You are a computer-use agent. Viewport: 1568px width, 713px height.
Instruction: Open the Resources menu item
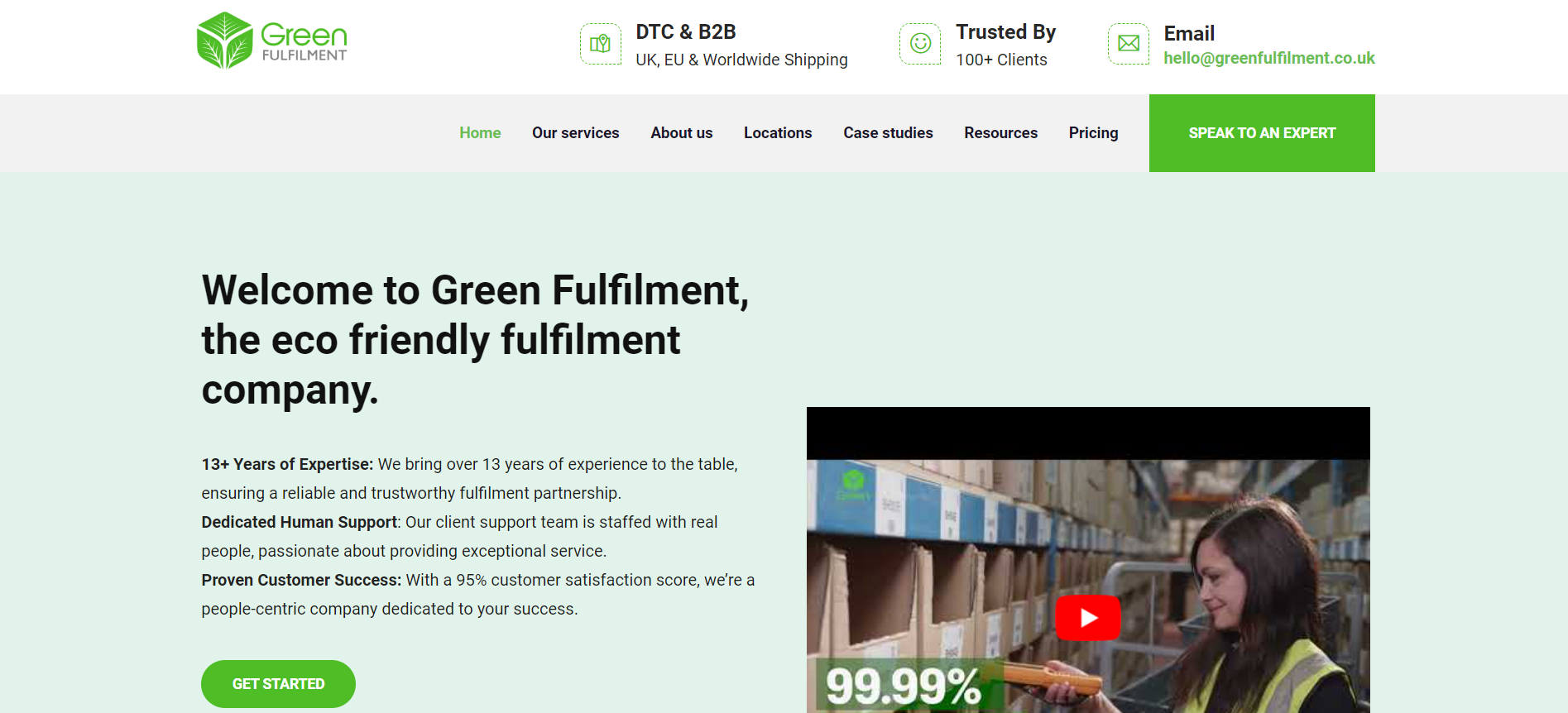1000,133
